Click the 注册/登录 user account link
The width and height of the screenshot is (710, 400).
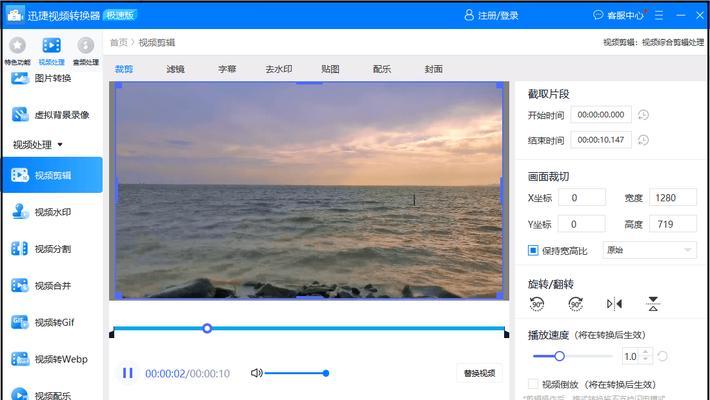tap(491, 15)
